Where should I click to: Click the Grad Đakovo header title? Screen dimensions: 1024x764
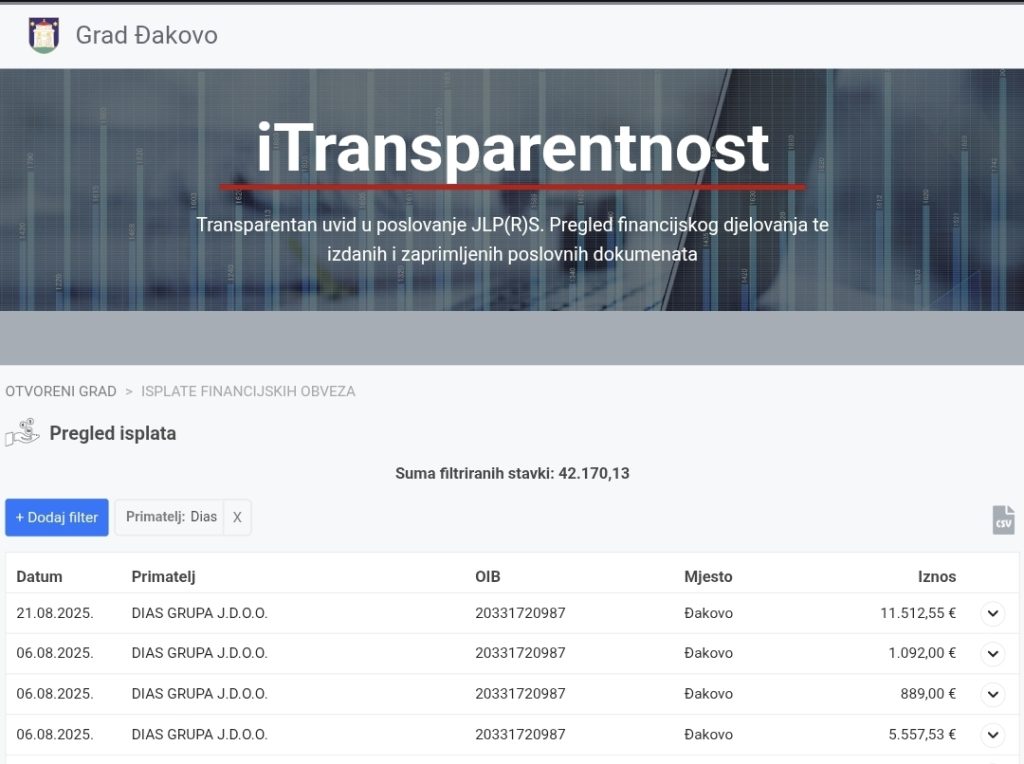pos(146,35)
